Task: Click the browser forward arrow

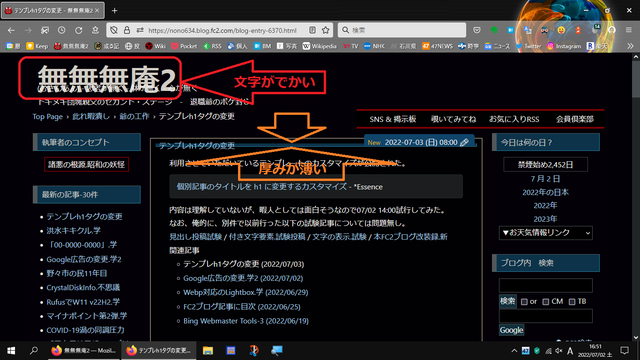Action: [x=28, y=30]
